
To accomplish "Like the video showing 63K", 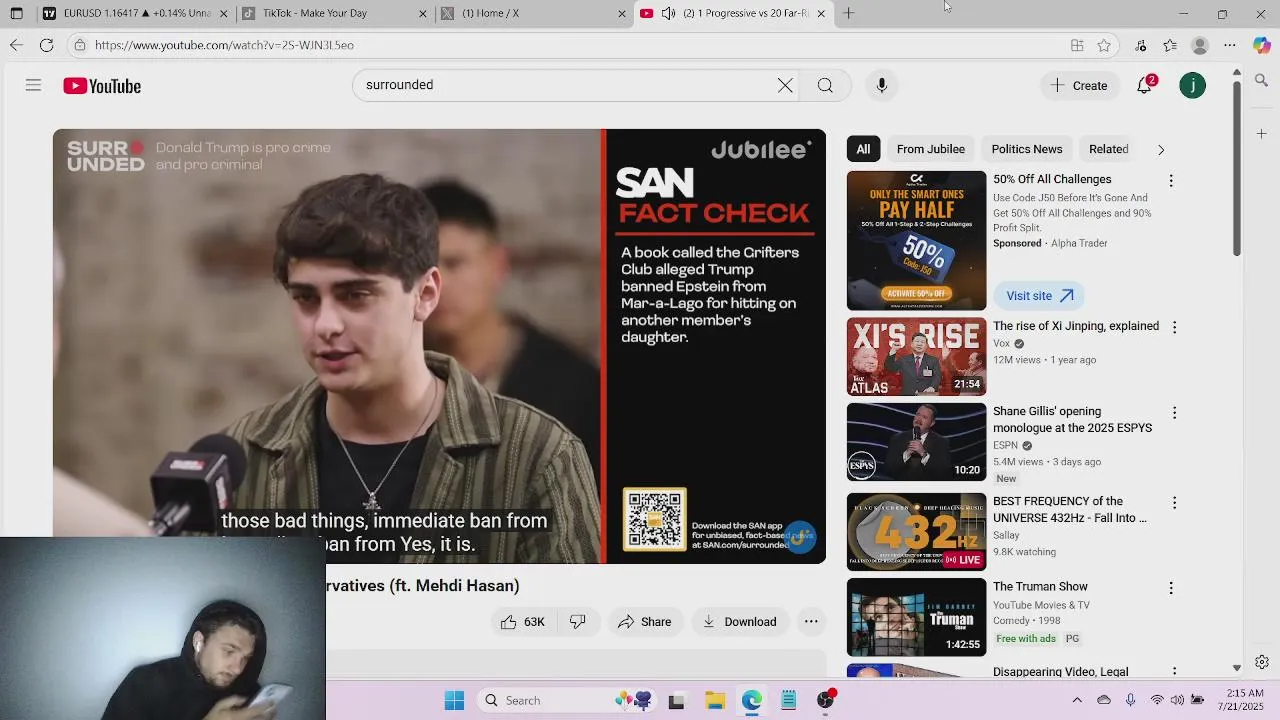I will (x=523, y=622).
